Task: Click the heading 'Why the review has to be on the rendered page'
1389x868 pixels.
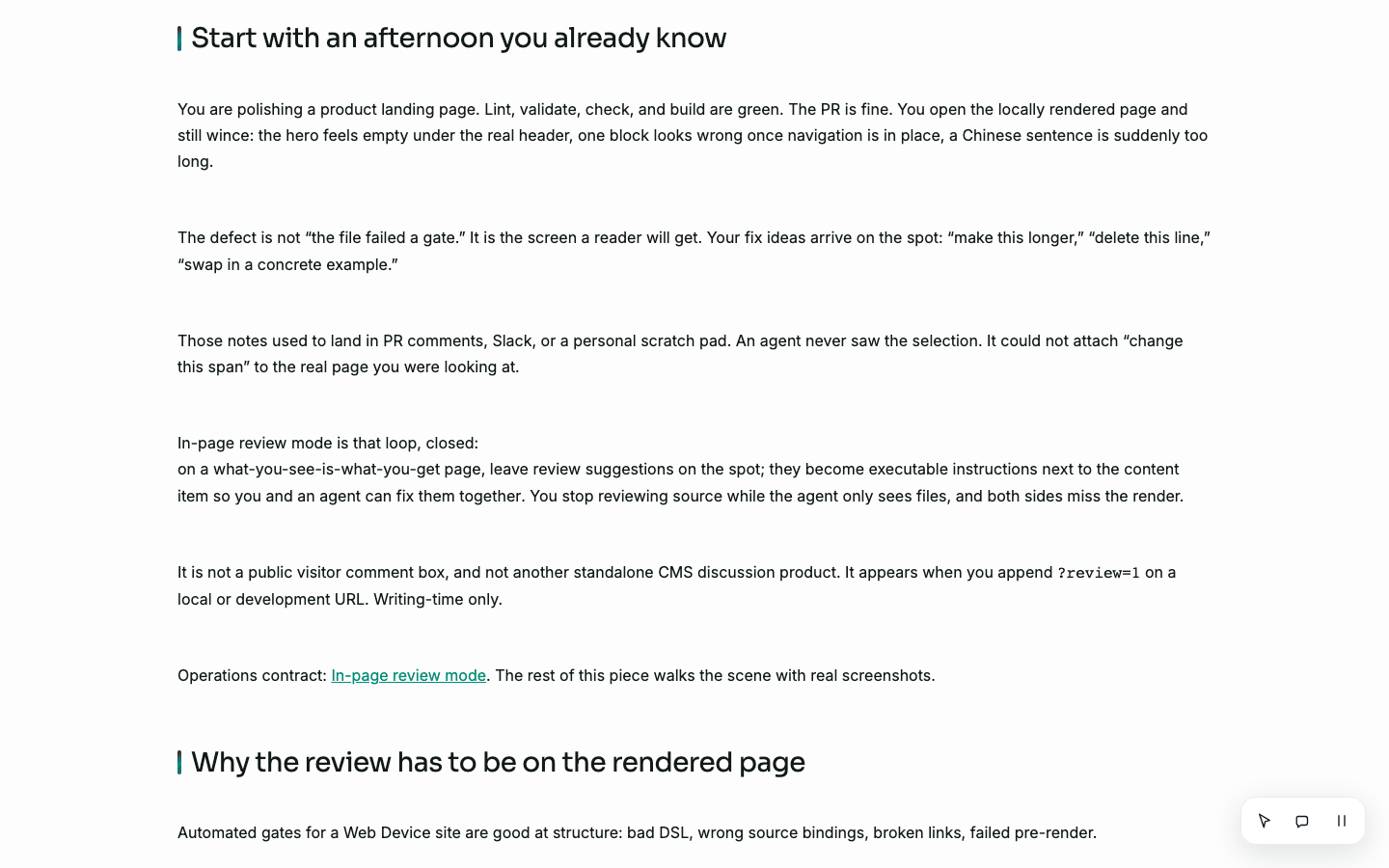Action: click(x=498, y=762)
